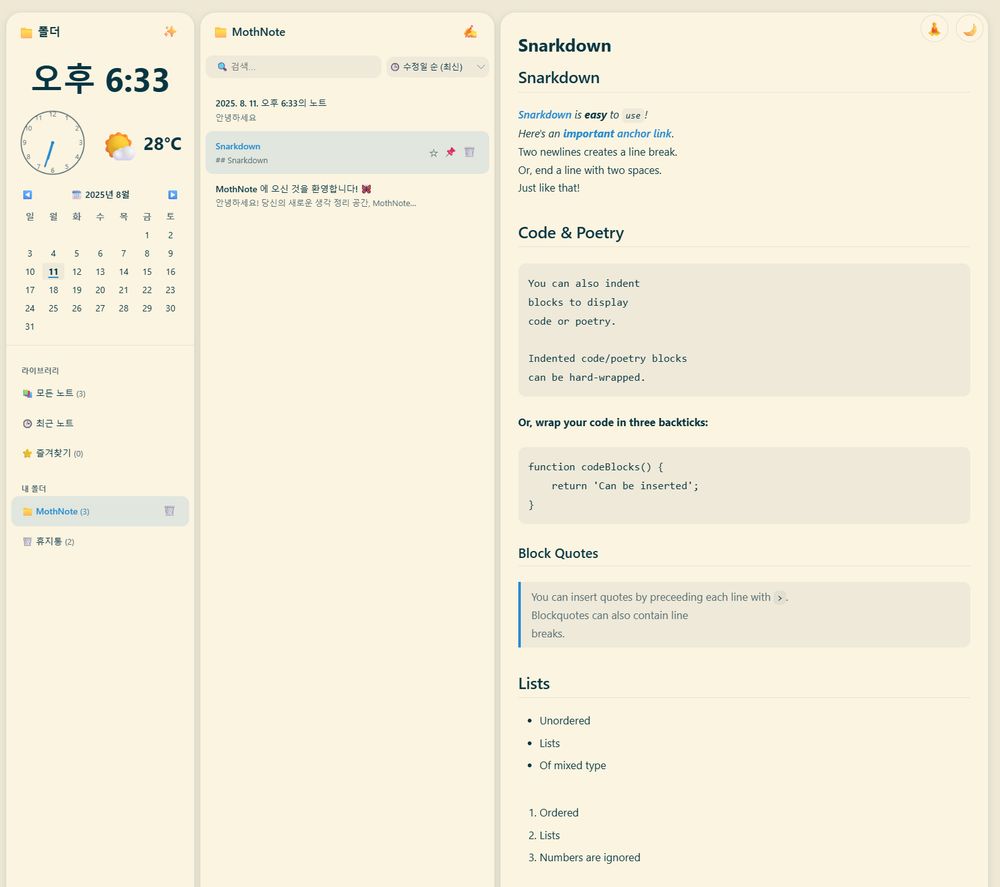
Task: Star the Snarkdown note as favorite
Action: [x=434, y=152]
